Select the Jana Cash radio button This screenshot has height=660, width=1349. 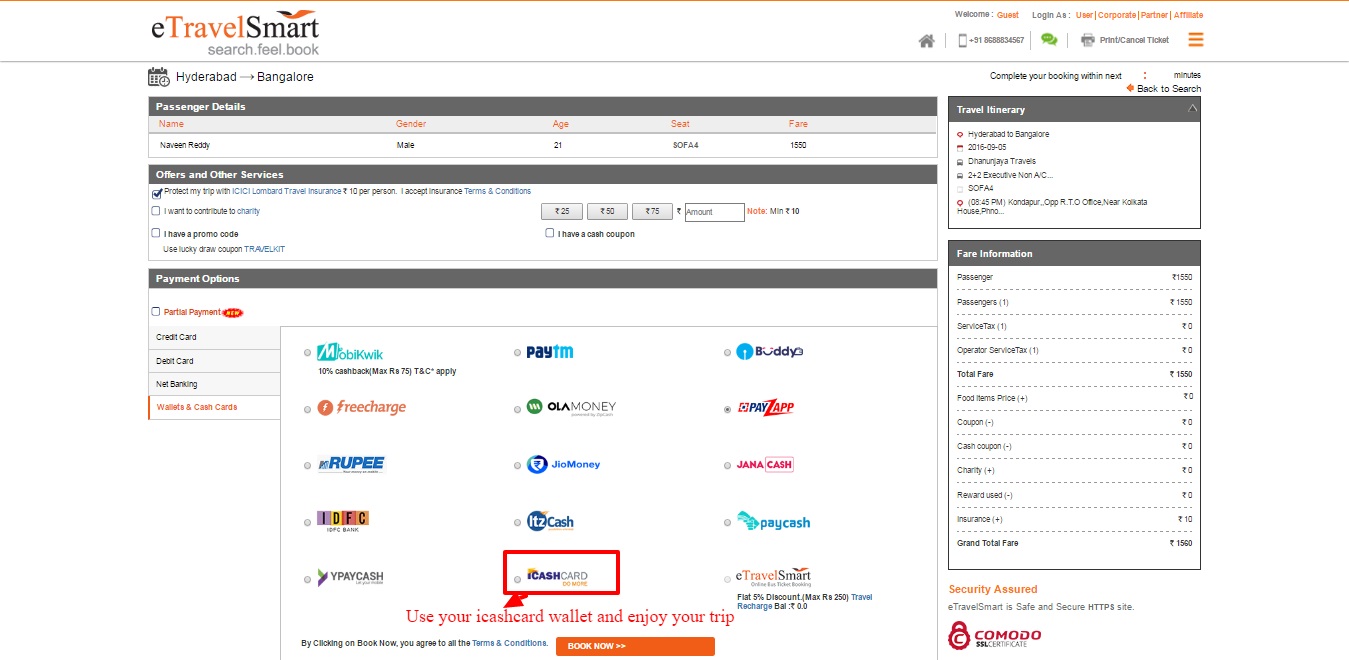tap(727, 466)
